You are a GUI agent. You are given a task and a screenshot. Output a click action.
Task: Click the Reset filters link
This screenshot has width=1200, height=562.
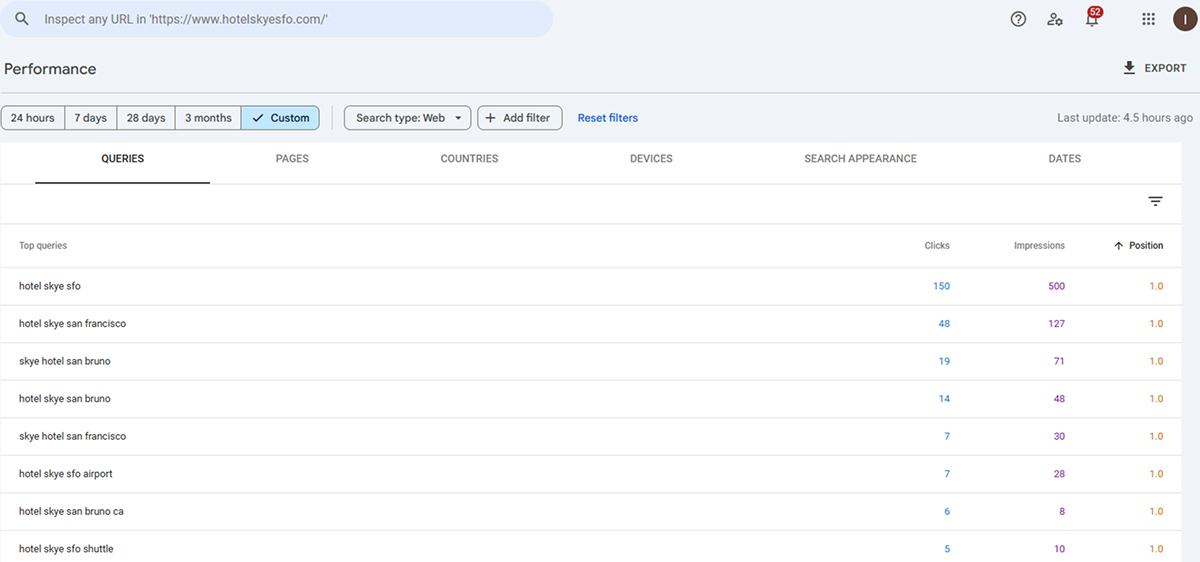pyautogui.click(x=608, y=118)
